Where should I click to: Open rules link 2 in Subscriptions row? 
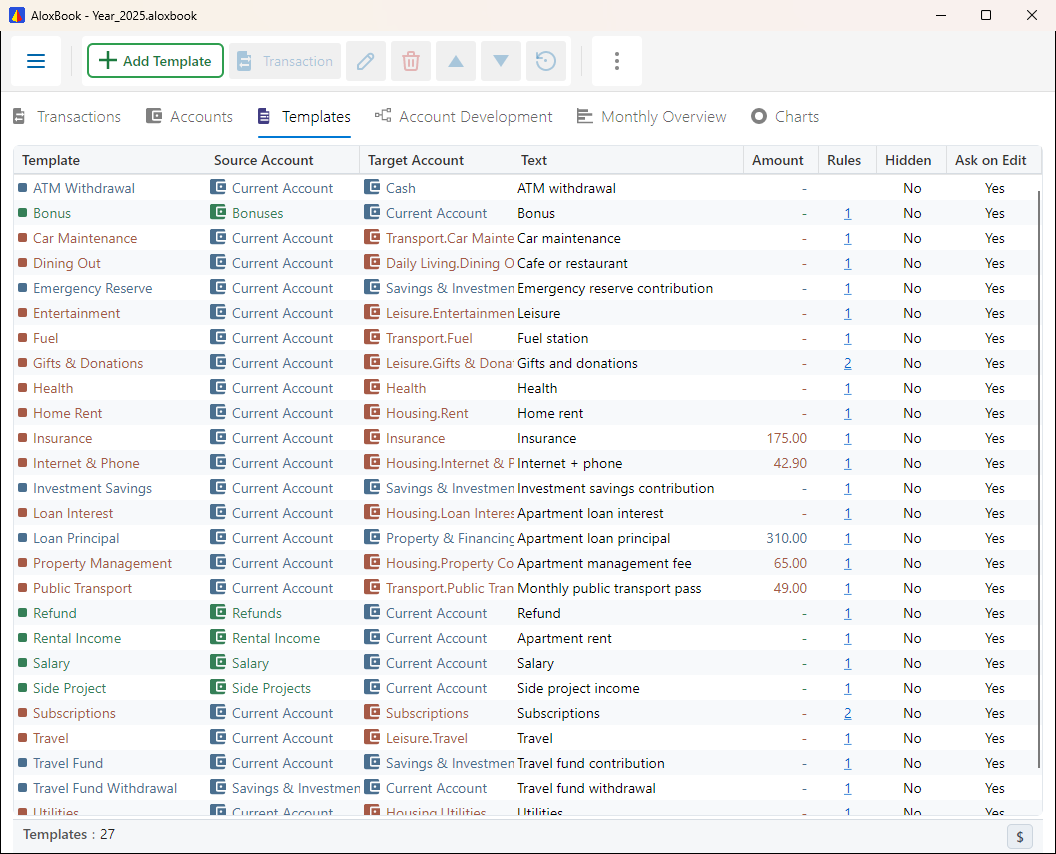[848, 714]
